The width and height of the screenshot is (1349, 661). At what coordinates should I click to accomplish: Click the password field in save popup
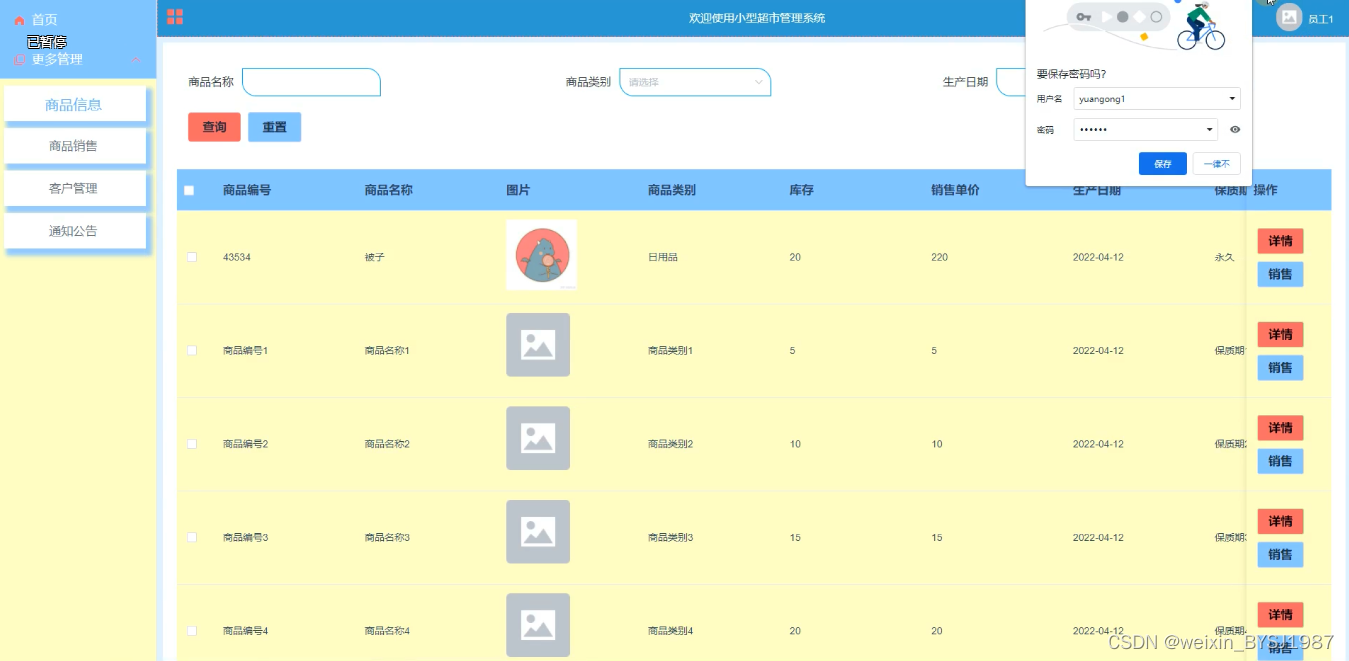click(1145, 130)
